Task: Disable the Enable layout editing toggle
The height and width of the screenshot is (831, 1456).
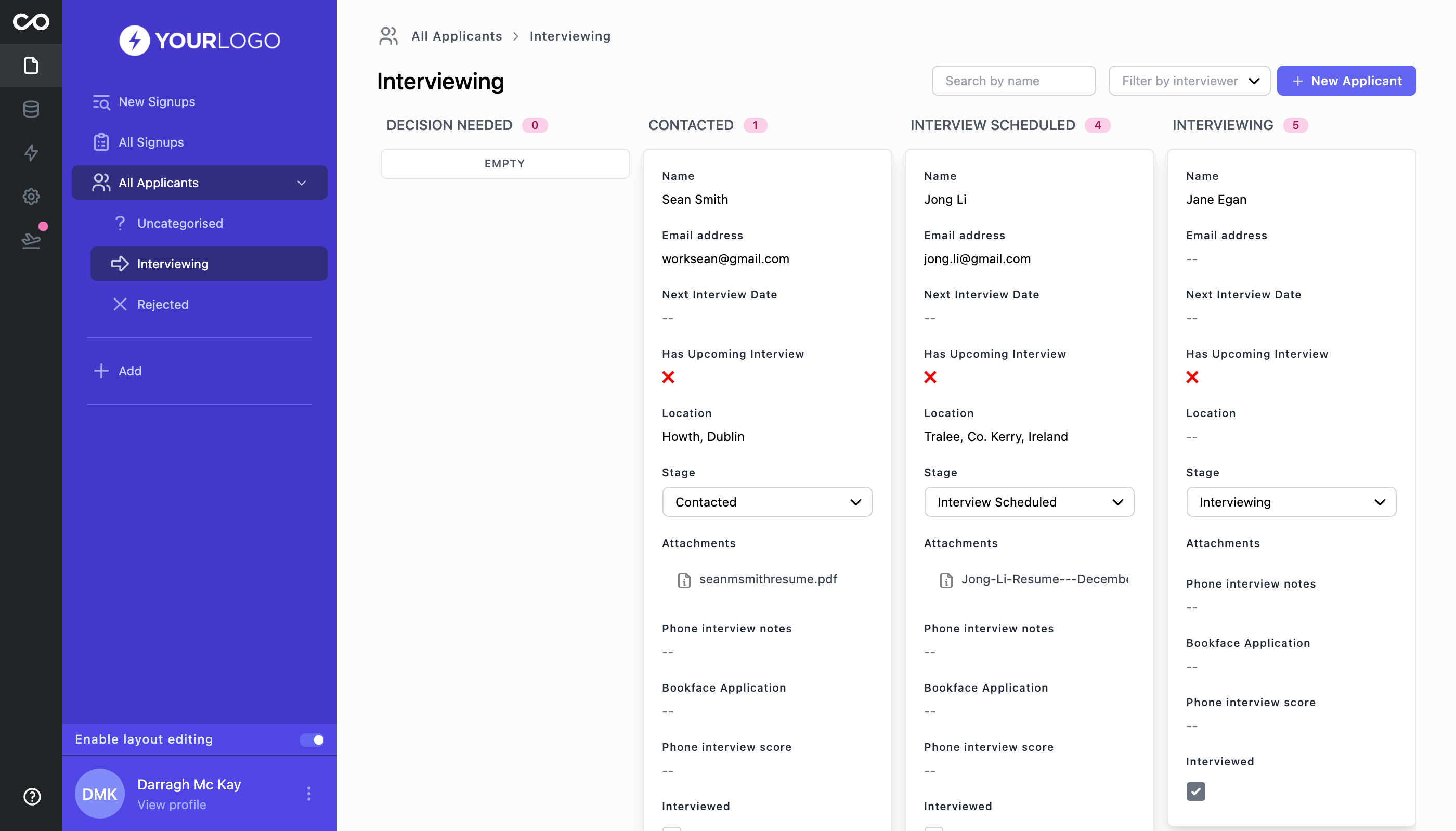Action: click(313, 739)
